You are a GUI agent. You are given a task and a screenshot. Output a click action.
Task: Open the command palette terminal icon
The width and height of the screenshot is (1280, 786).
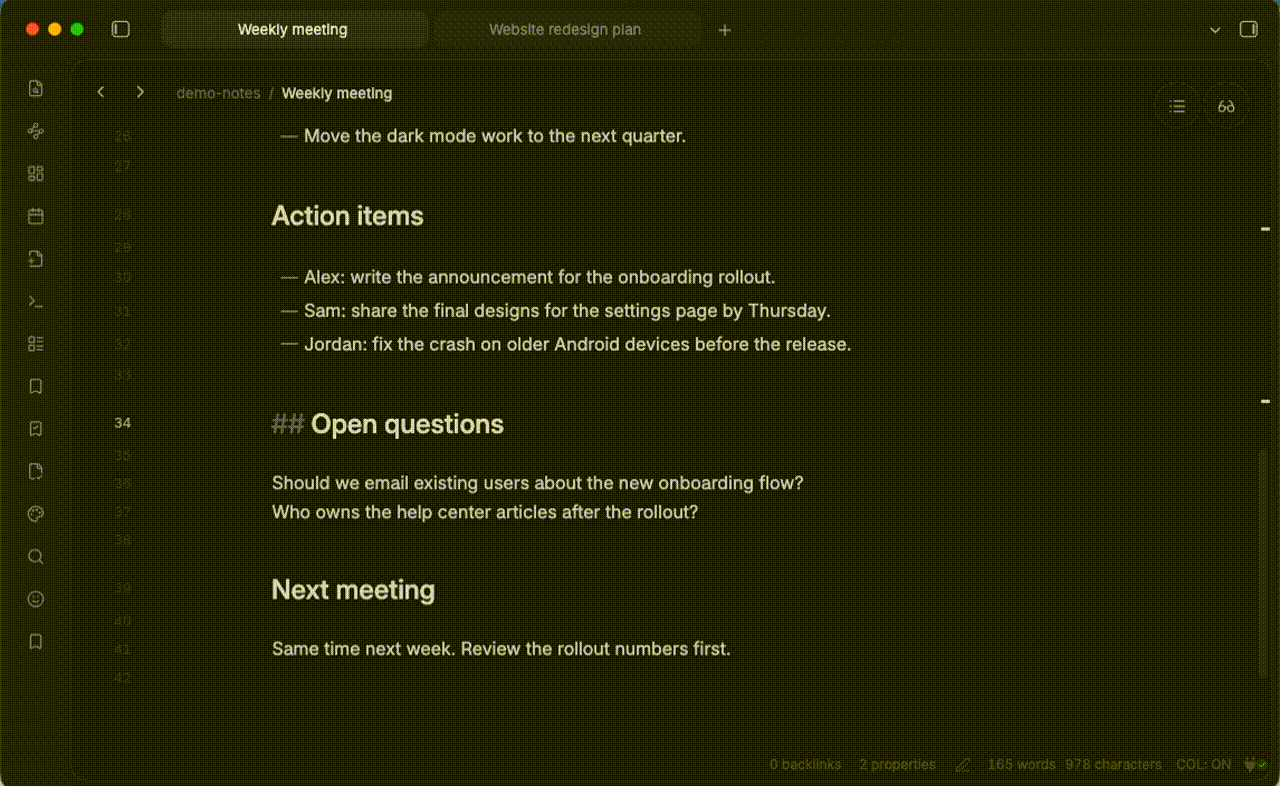tap(36, 301)
